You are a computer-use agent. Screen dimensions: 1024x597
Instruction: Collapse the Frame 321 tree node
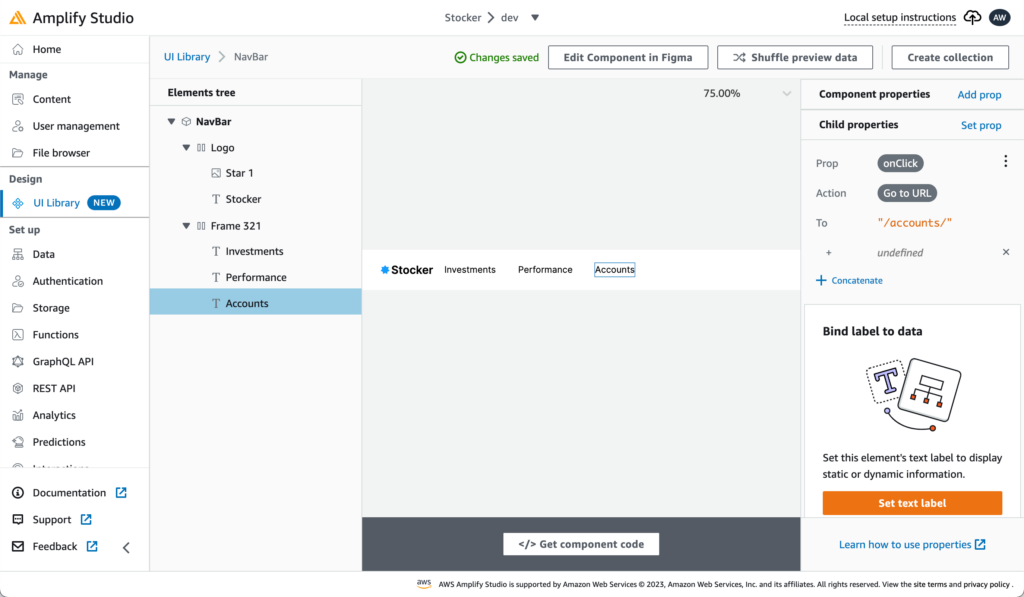tap(186, 226)
